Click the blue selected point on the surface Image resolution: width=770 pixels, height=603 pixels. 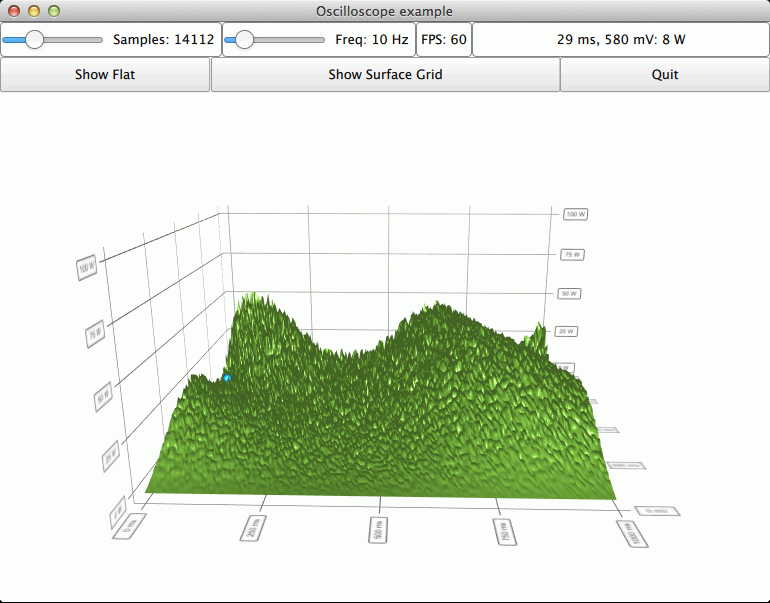pyautogui.click(x=228, y=378)
